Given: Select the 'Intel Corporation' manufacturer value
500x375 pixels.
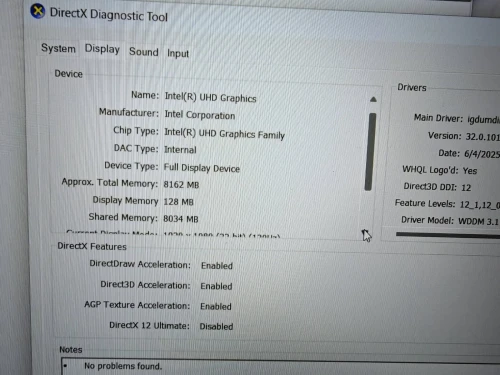Looking at the screenshot, I should pos(200,115).
